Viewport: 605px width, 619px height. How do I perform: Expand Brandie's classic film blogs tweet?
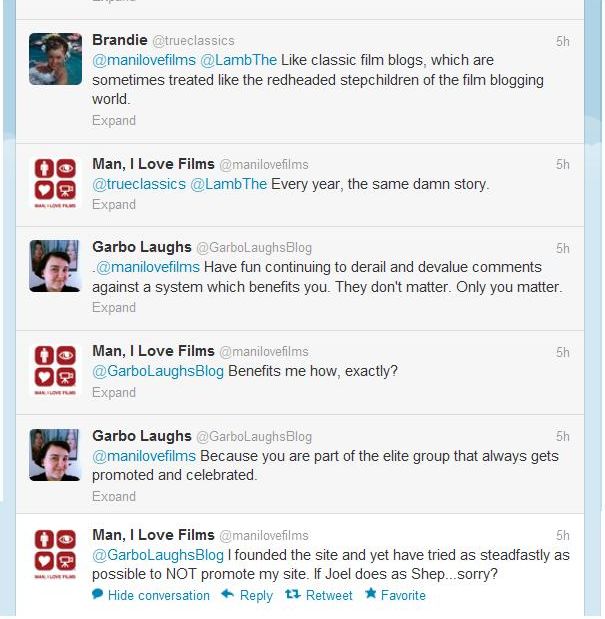114,120
